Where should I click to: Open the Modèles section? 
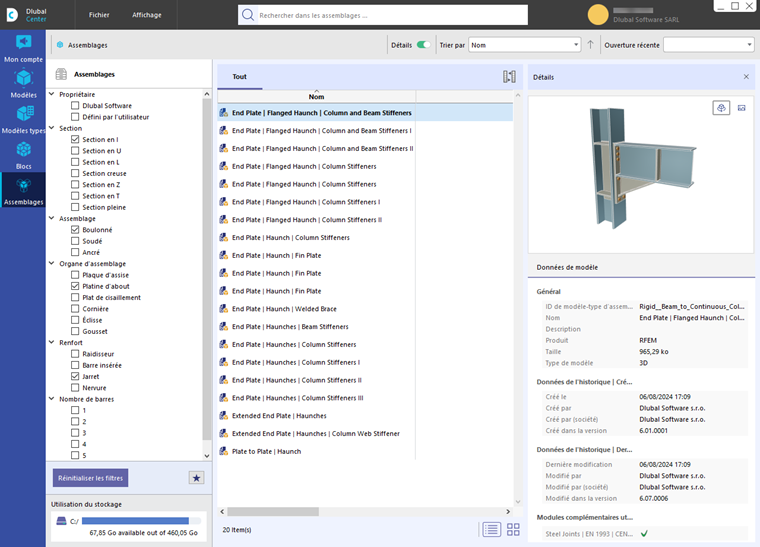click(x=23, y=84)
